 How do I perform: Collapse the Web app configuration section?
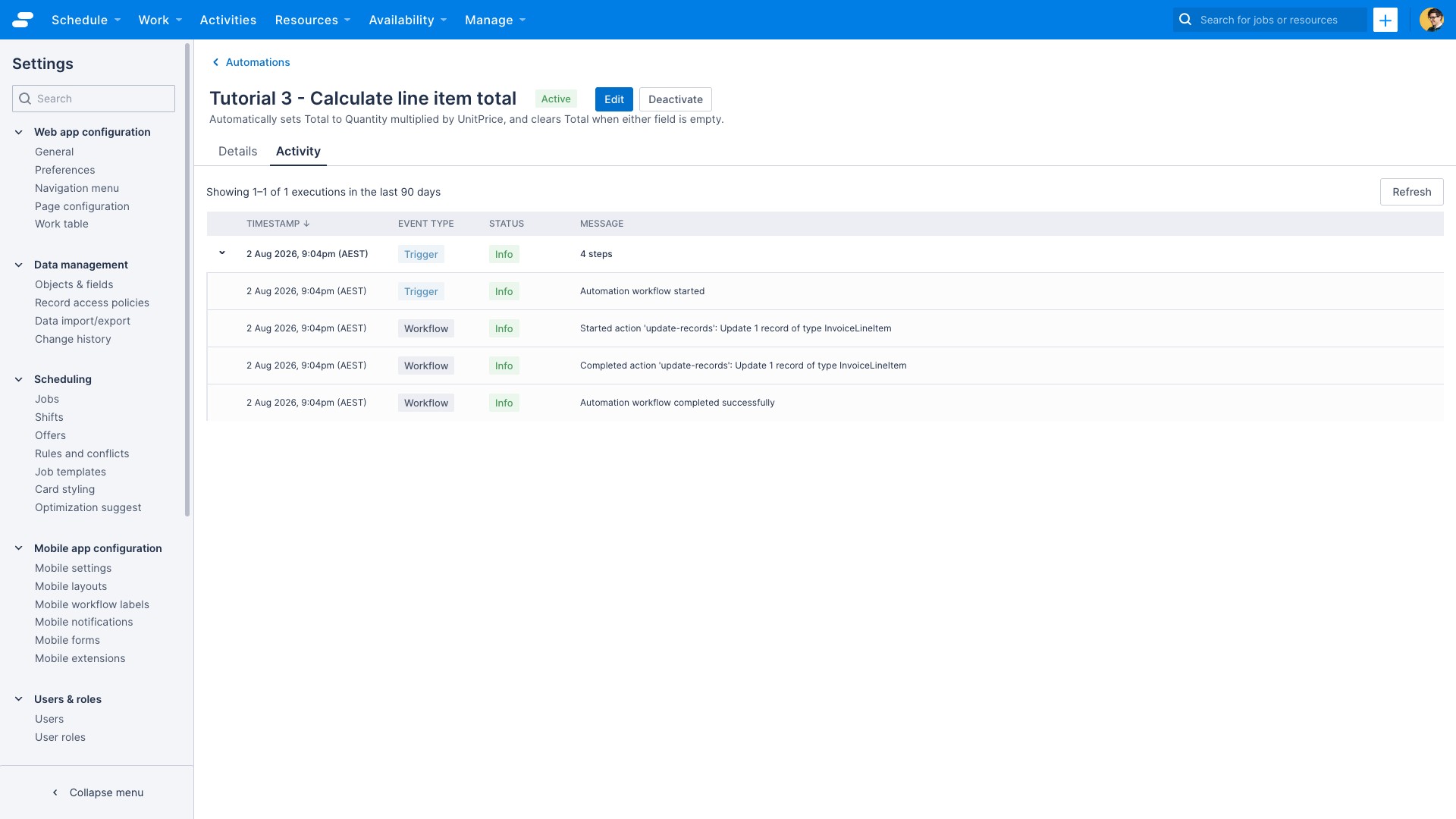[19, 132]
